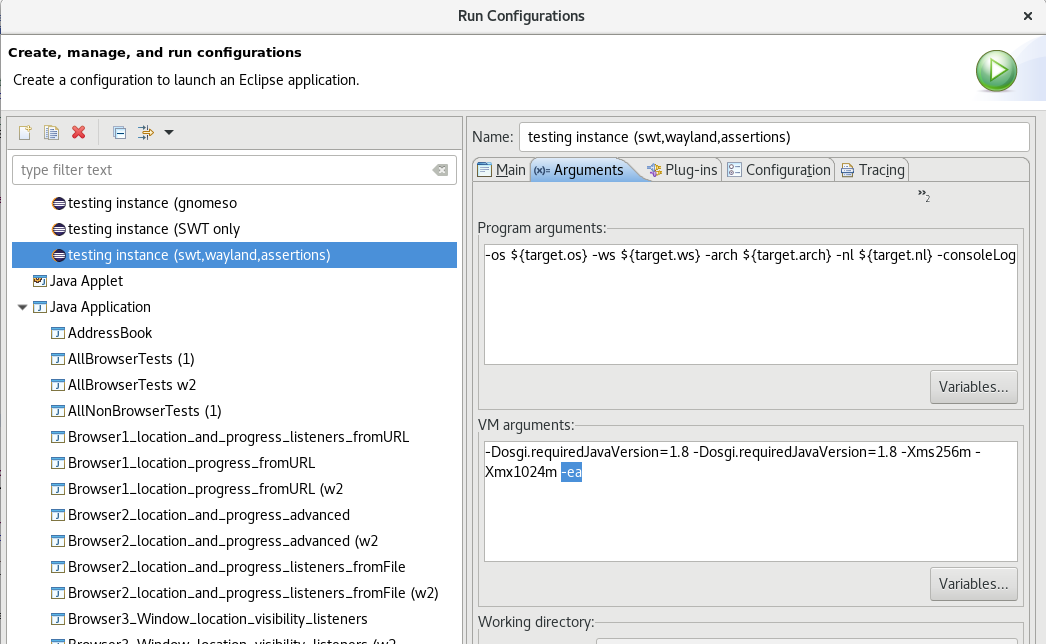This screenshot has height=644, width=1046.
Task: Click Variables button under Program arguments
Action: point(973,386)
